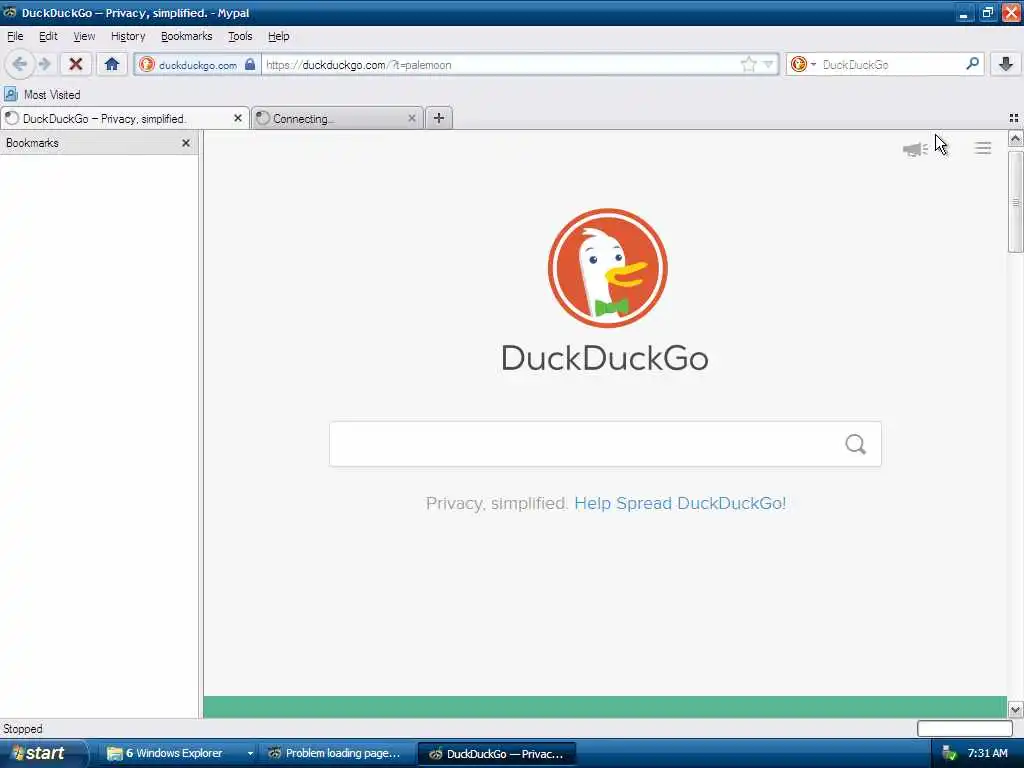Click the search magnifier in the DuckDuckGo box
Image resolution: width=1024 pixels, height=768 pixels.
tap(856, 444)
